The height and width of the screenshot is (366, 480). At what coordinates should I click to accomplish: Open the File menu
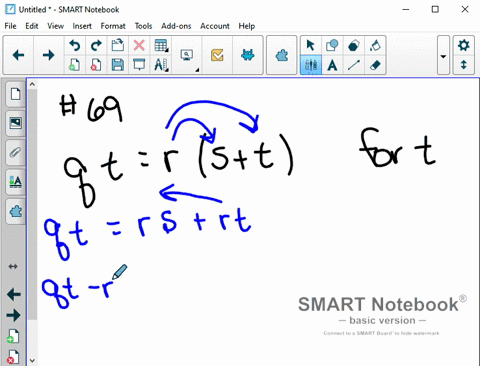[x=10, y=26]
